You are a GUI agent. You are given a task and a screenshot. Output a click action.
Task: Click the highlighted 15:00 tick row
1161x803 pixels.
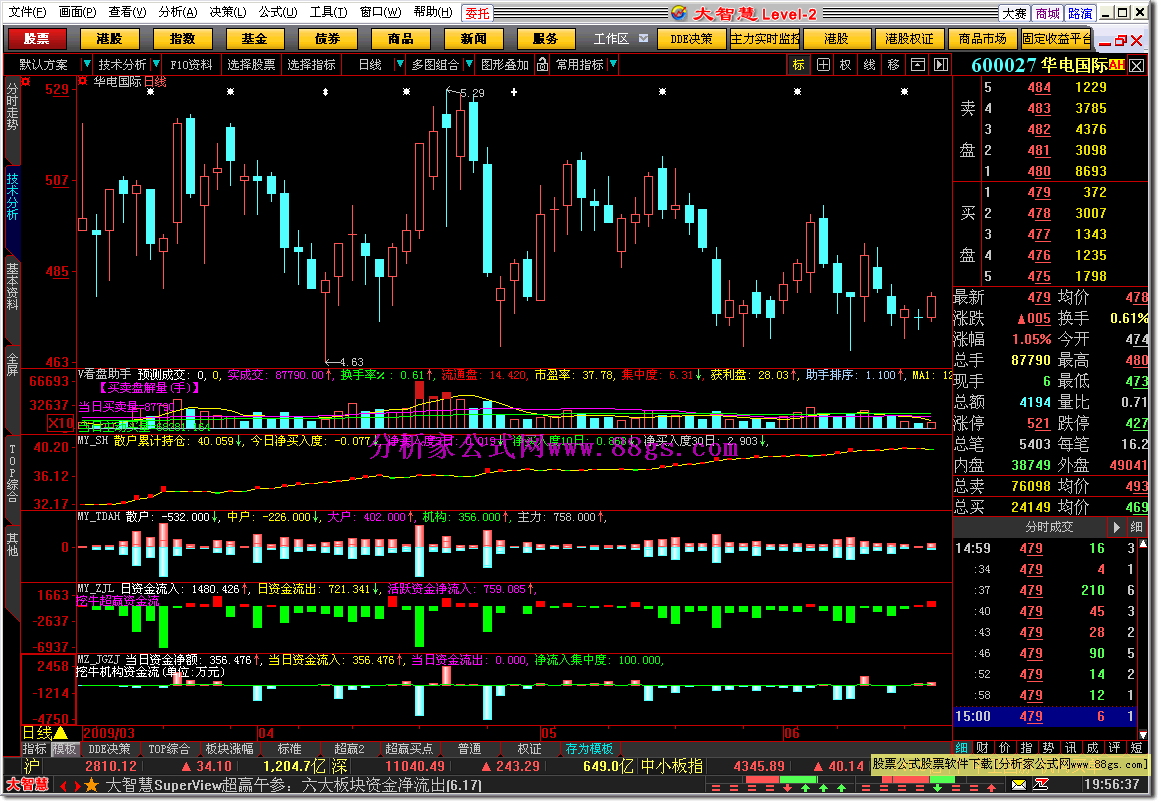click(1045, 716)
